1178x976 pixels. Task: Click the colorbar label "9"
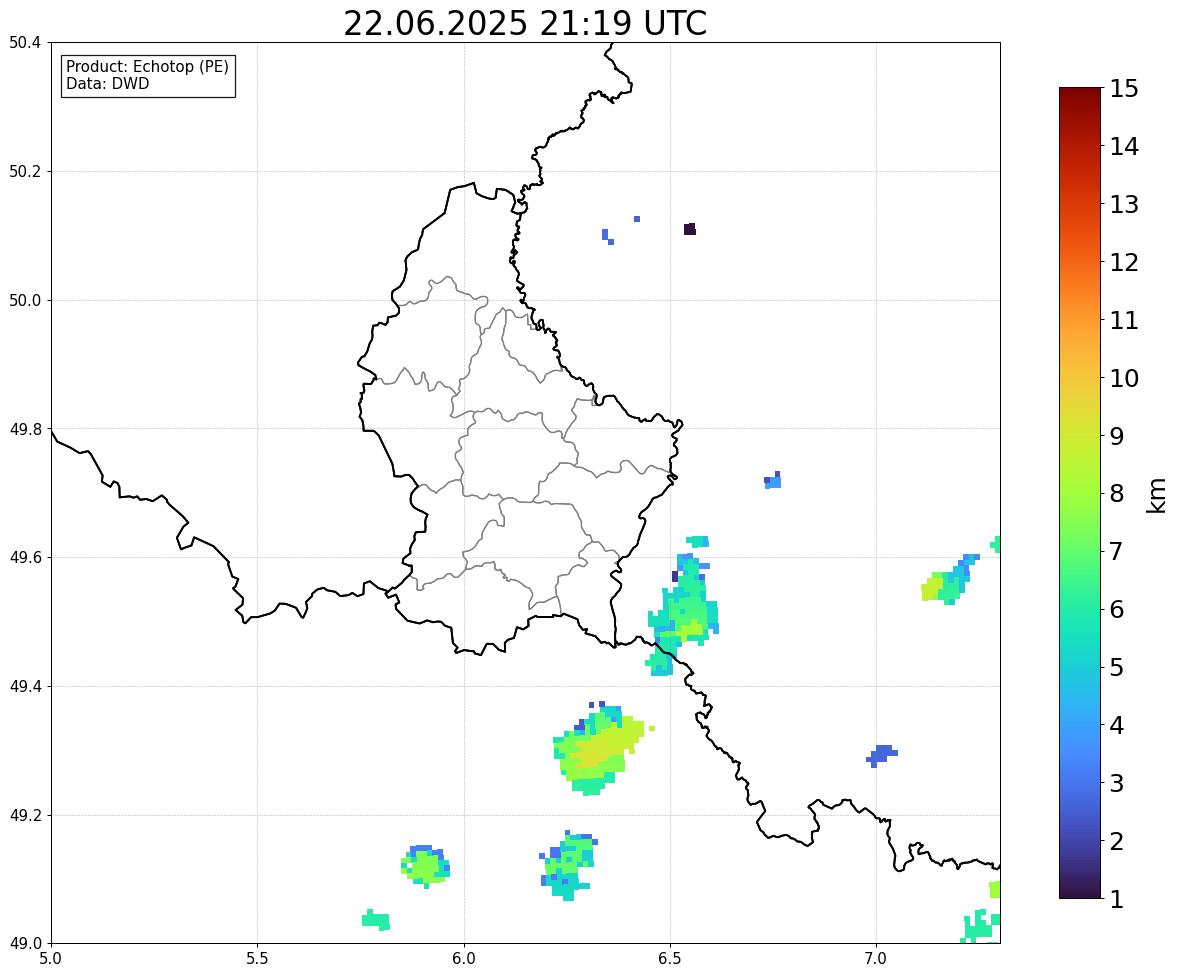pos(1117,436)
